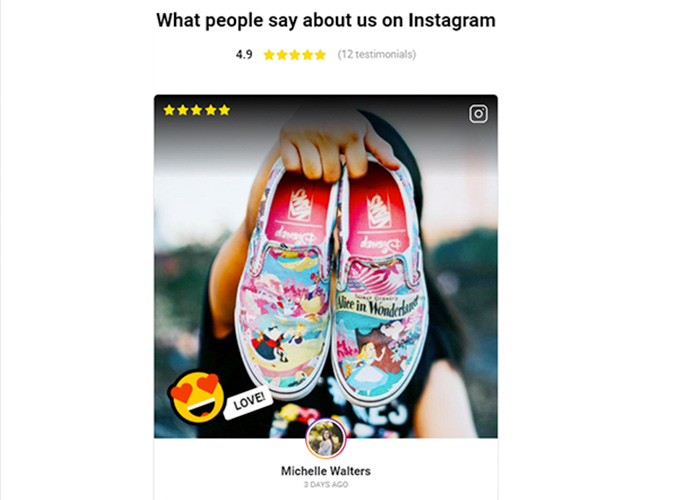The image size is (700, 500).
Task: Open the Alice in Wonderland shoes photo
Action: click(326, 266)
